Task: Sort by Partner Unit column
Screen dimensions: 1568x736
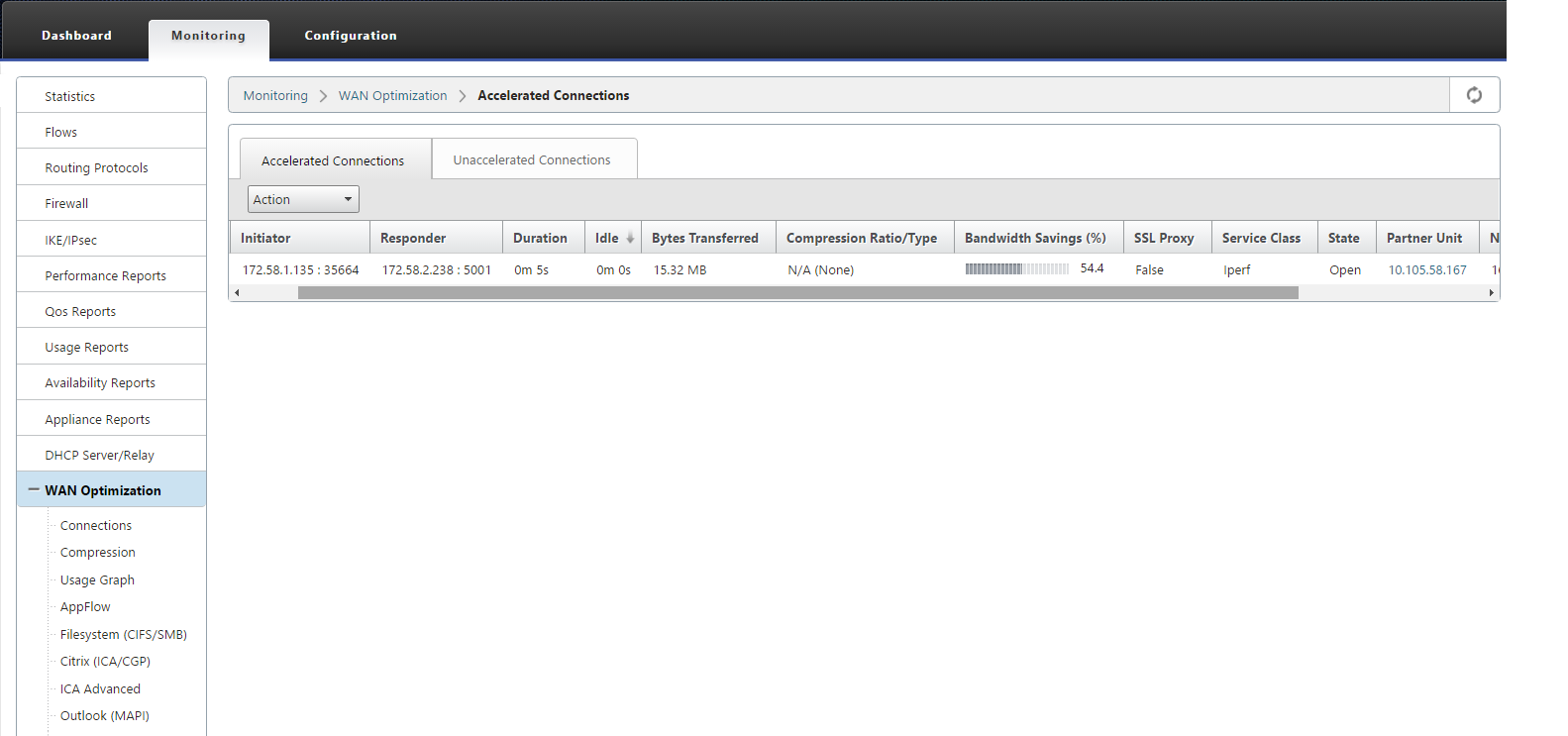Action: (x=1427, y=238)
